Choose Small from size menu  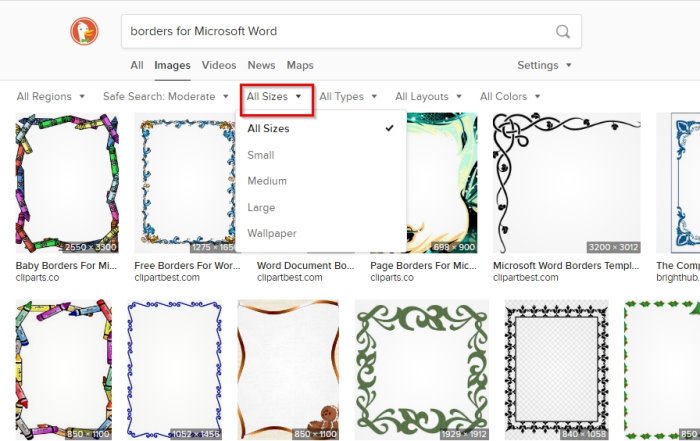[261, 155]
